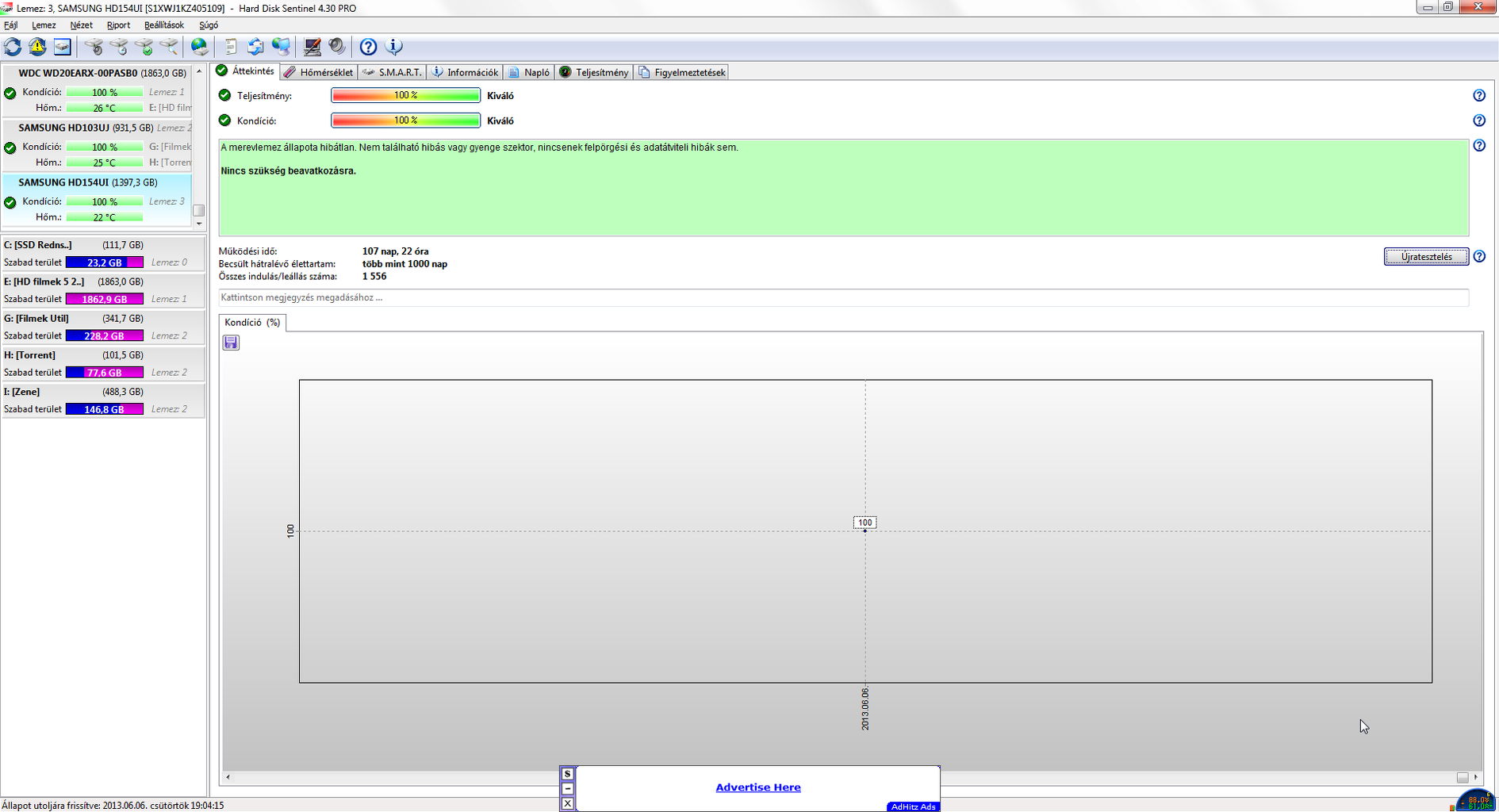Viewport: 1499px width, 812px height.
Task: Open the Riport menu
Action: coord(118,25)
